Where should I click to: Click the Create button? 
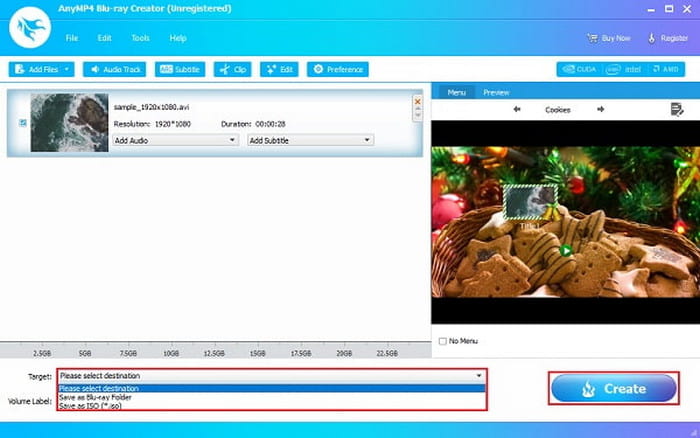tap(612, 388)
